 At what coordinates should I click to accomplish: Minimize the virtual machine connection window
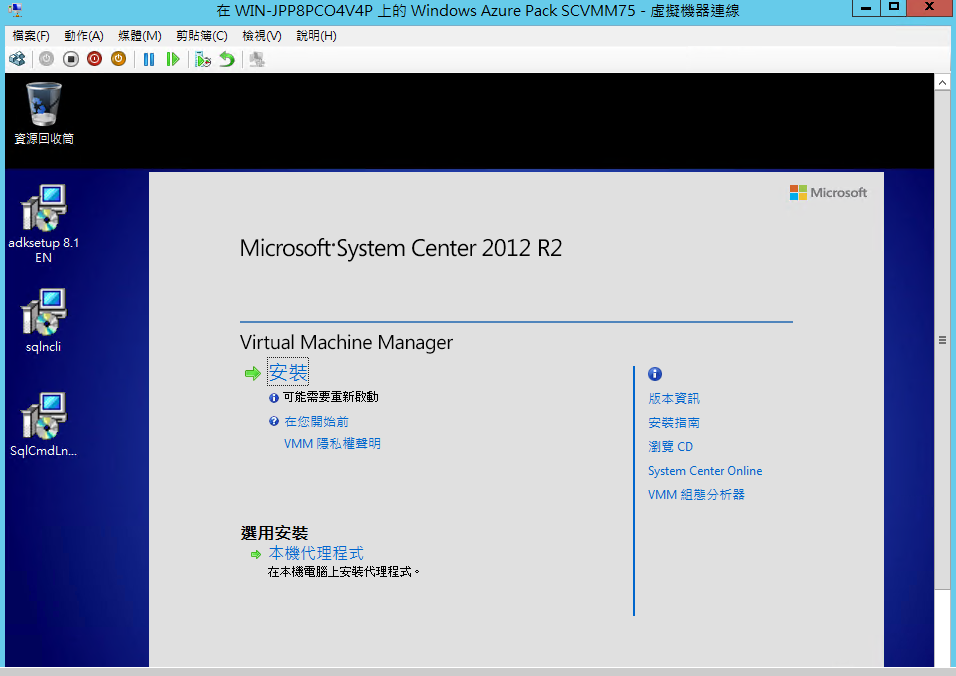click(x=865, y=8)
